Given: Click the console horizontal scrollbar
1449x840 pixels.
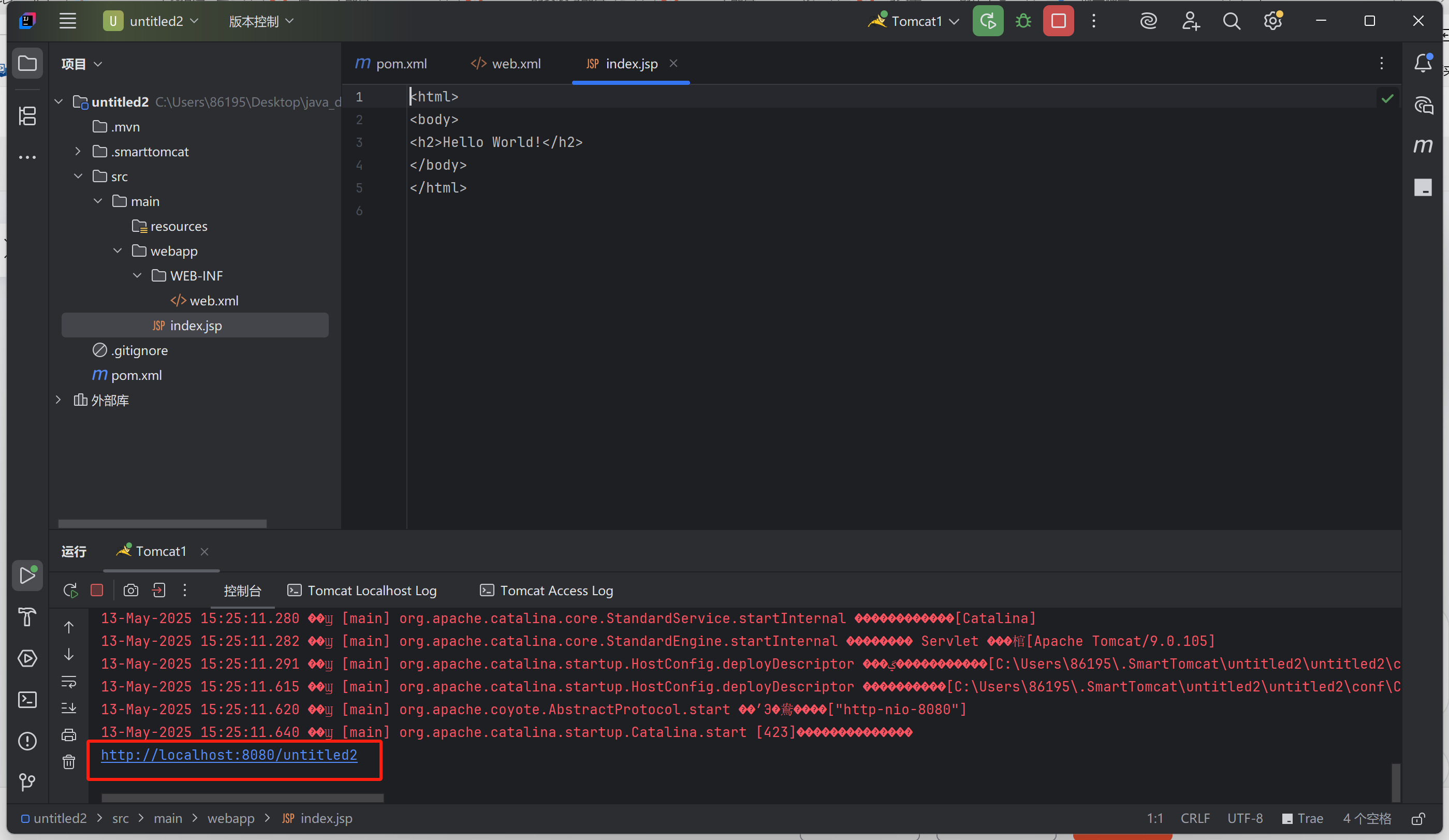Looking at the screenshot, I should 242,798.
